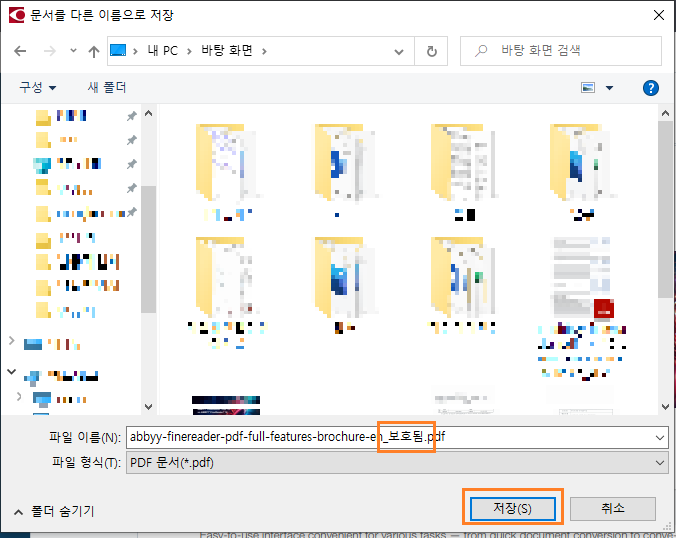Select the third pinned sidebar item with teal icon
The image size is (676, 538).
[x=67, y=164]
